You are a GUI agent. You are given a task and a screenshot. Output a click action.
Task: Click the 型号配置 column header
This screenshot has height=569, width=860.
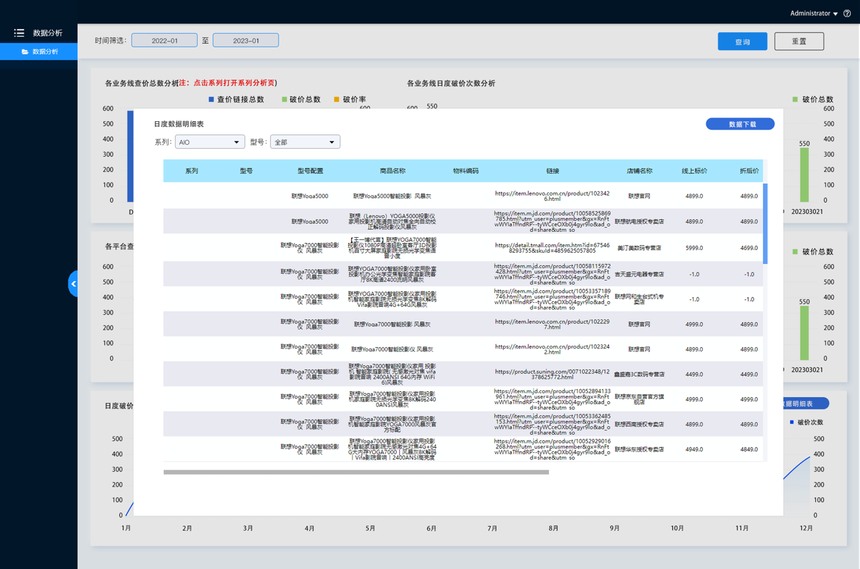coord(310,171)
